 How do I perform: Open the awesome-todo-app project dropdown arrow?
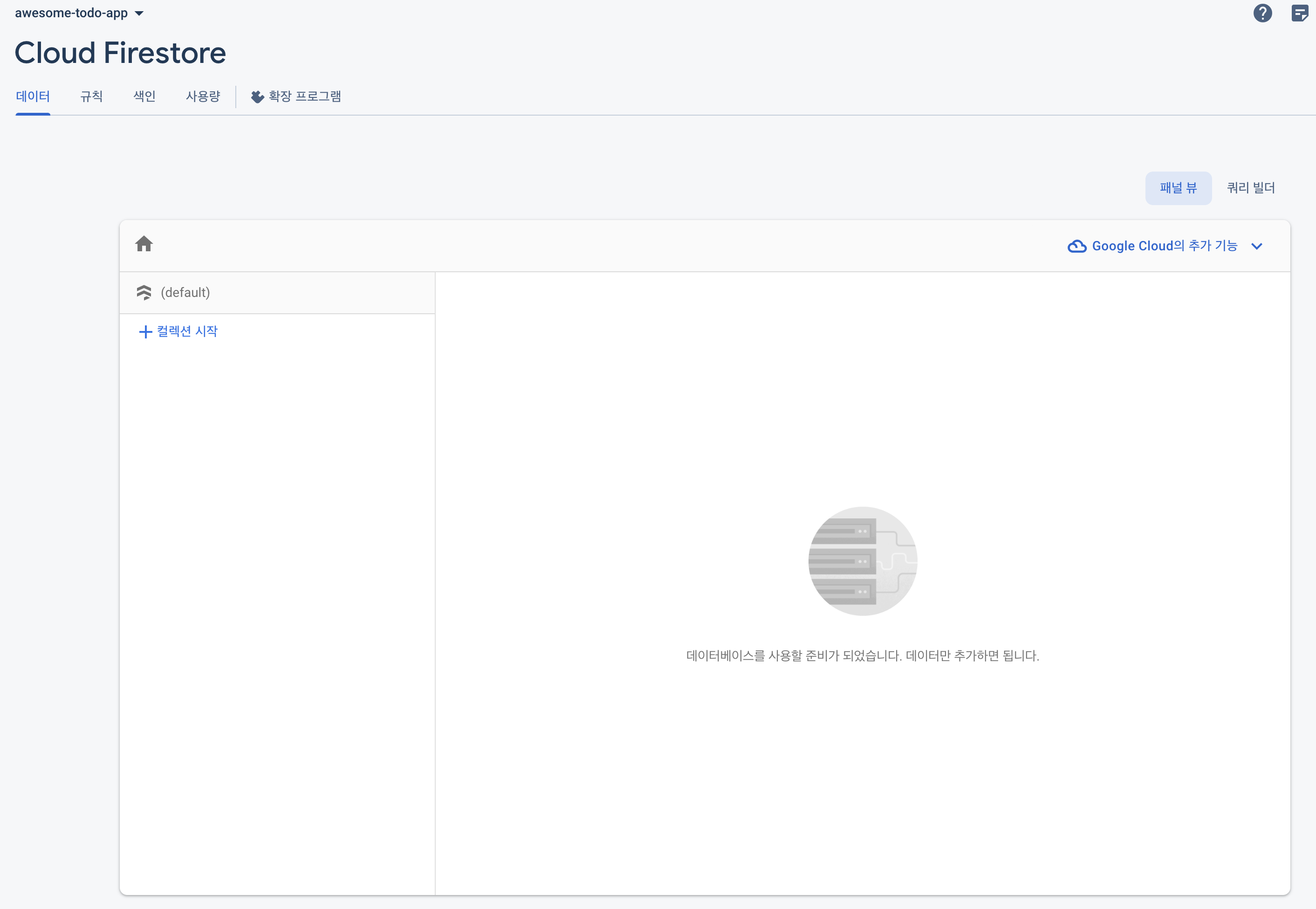tap(139, 13)
